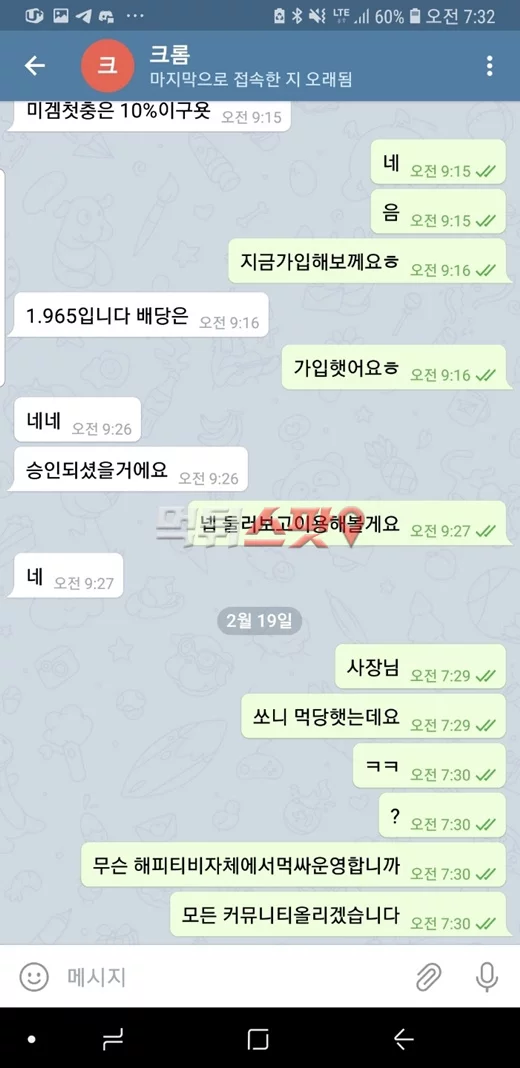The image size is (520, 1068).
Task: Tap the battery 60% status indicator
Action: tap(397, 16)
